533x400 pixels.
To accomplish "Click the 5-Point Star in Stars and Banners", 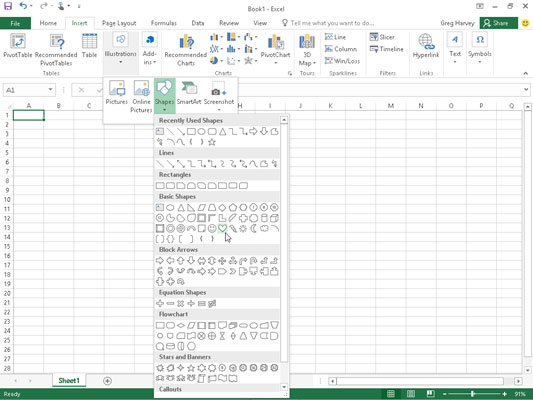I will click(191, 368).
